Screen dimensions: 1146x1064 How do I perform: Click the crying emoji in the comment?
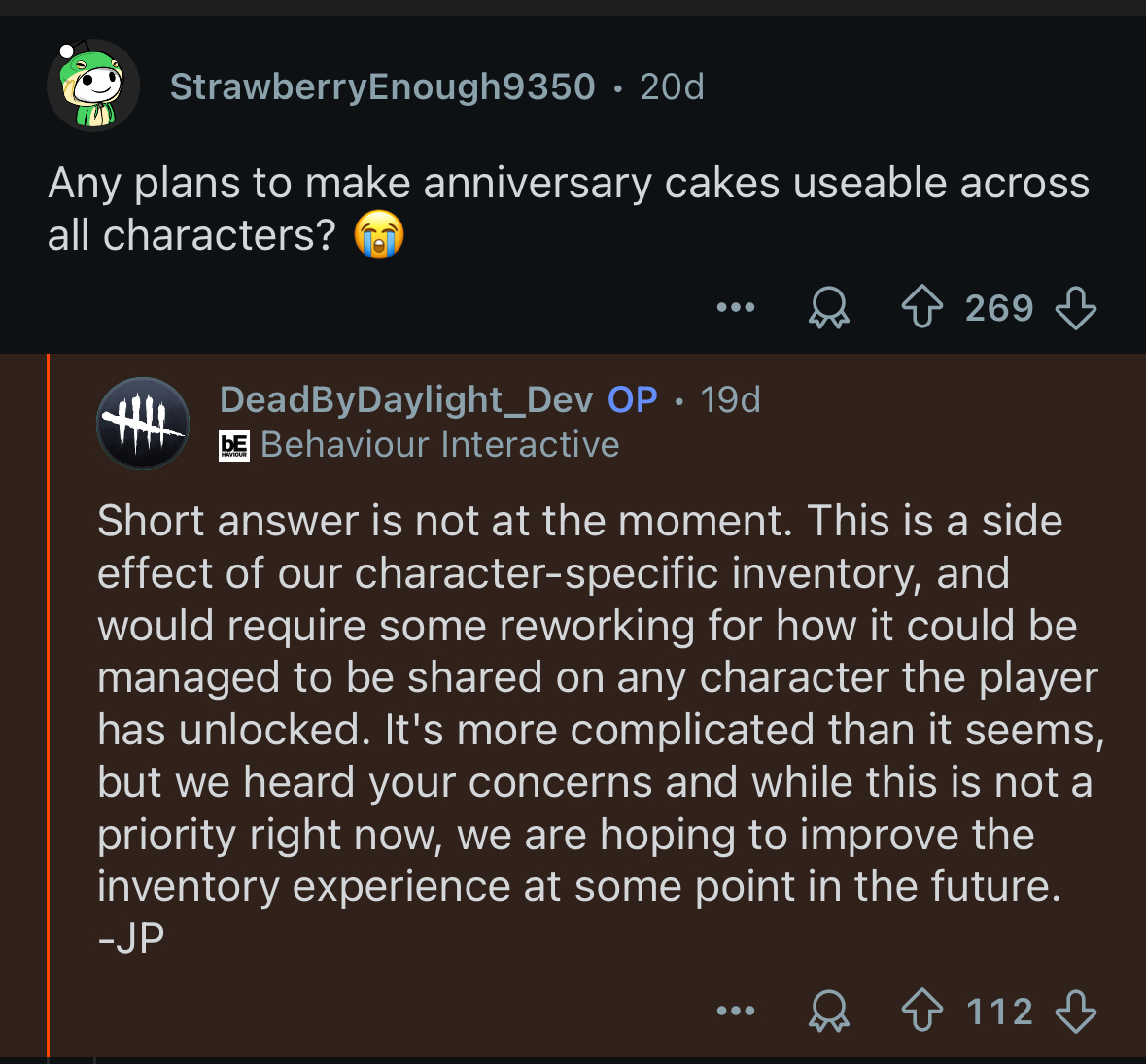[379, 235]
